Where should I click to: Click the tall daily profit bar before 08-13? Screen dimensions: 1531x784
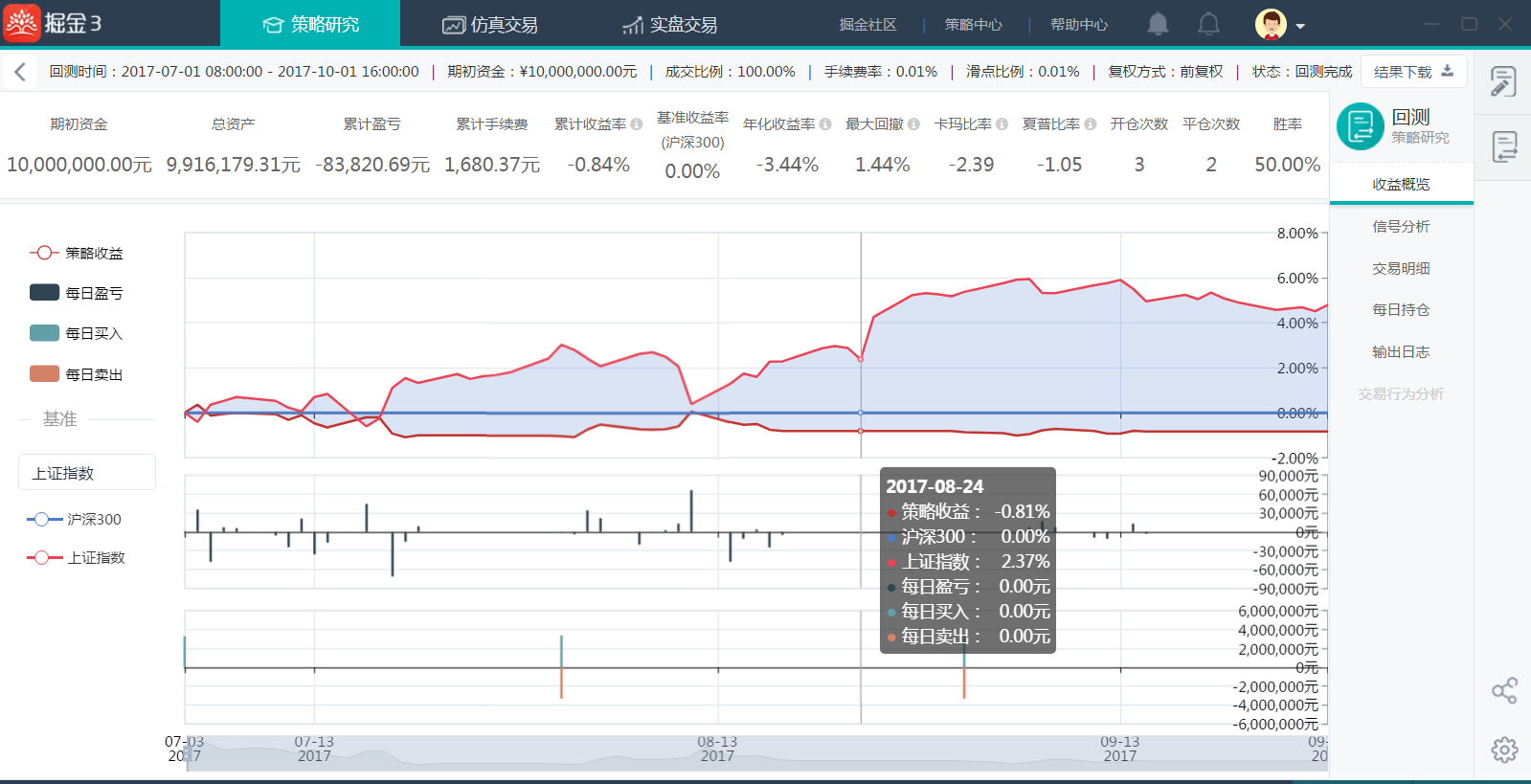(x=691, y=511)
